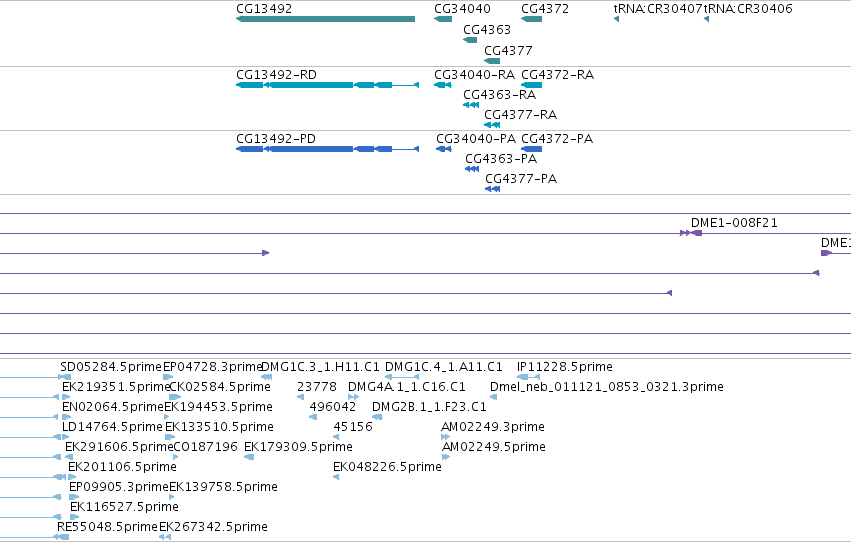
Task: Select the SD05284.5prime EST
Action: point(65,377)
